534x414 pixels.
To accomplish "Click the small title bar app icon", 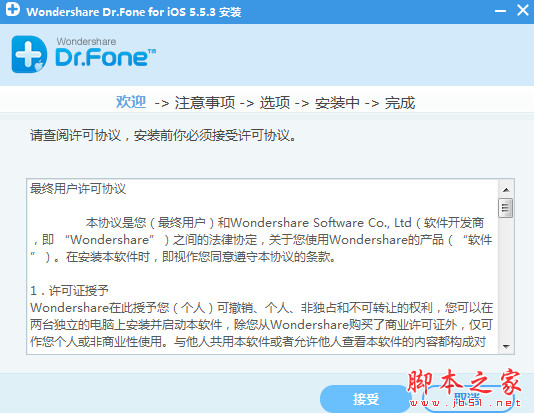I will pyautogui.click(x=13, y=10).
